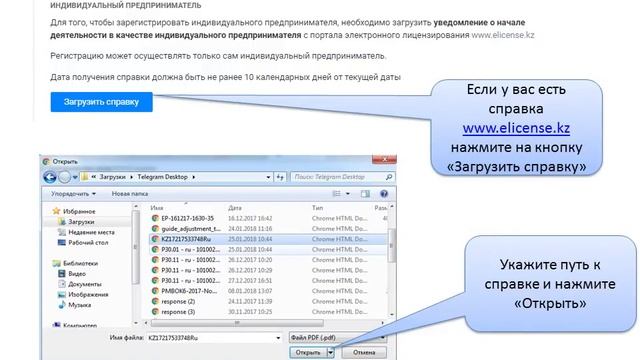The image size is (640, 360).
Task: Open the view options dropdown arrow
Action: pyautogui.click(x=348, y=194)
